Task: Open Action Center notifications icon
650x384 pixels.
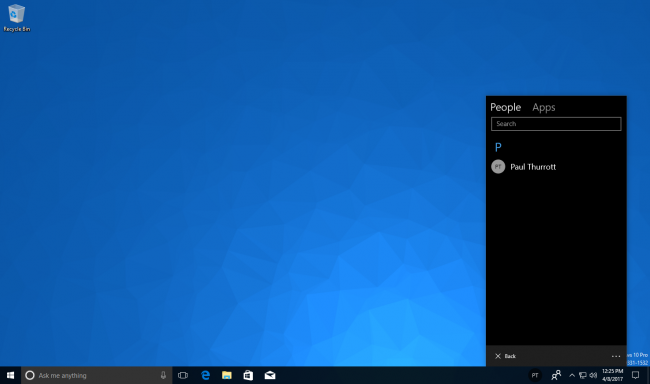Action: click(x=635, y=375)
